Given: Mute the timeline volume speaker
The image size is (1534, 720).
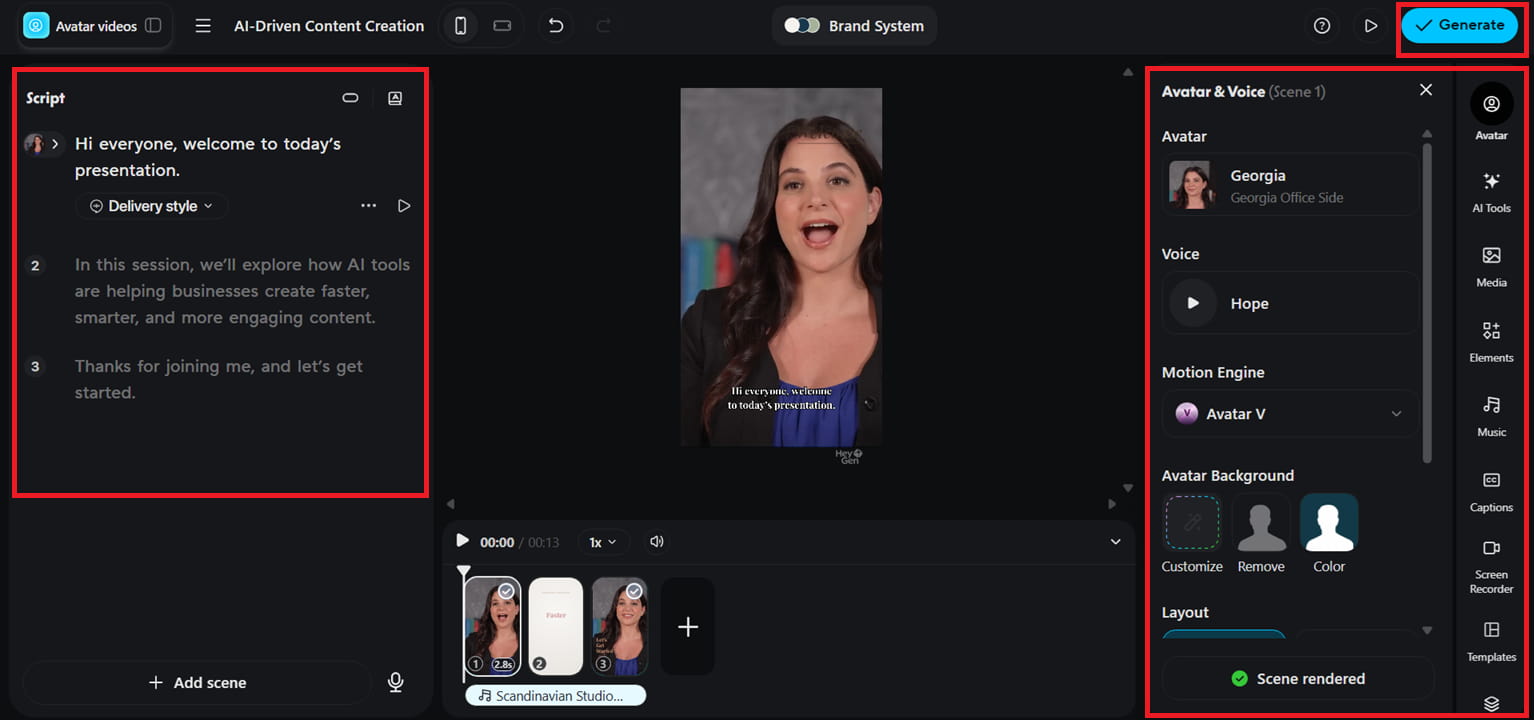Looking at the screenshot, I should (657, 542).
